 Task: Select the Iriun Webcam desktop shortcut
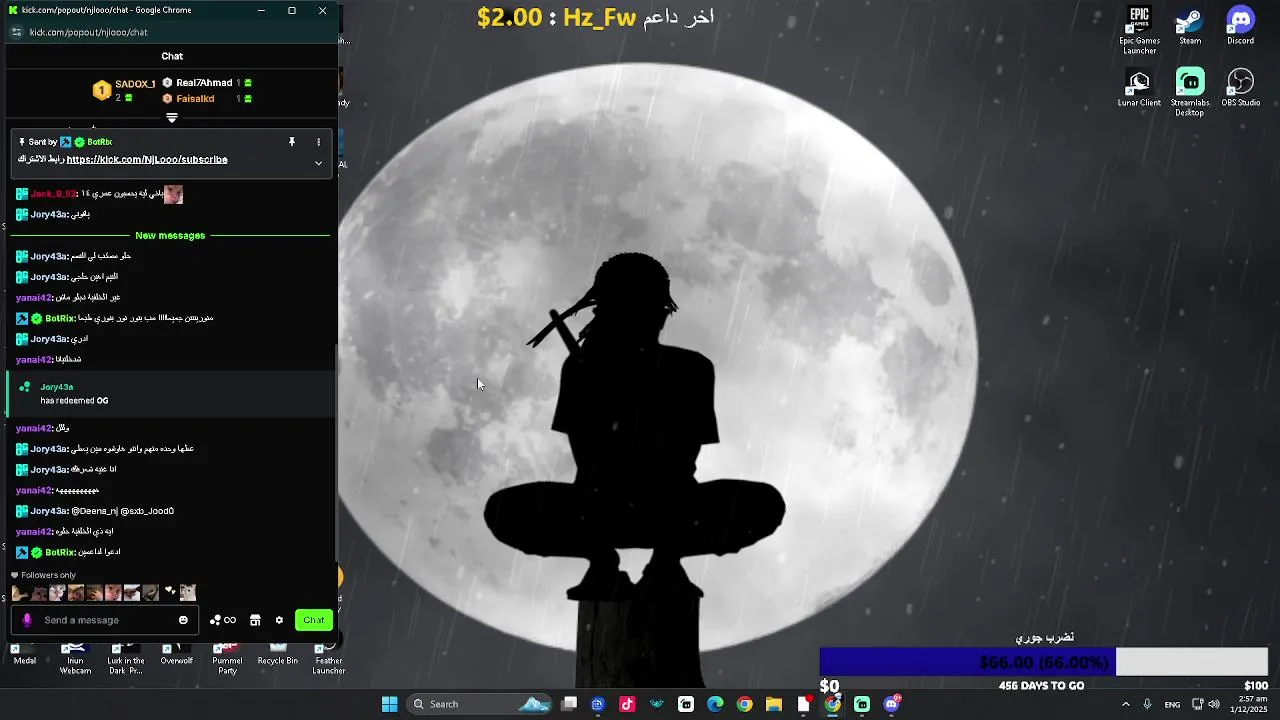point(75,660)
